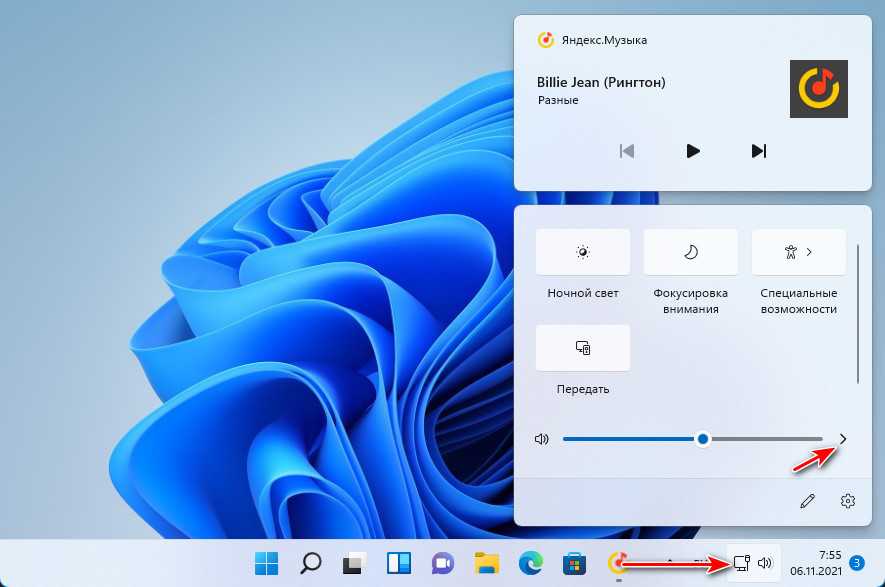
Task: Edit quick settings with pencil icon
Action: click(807, 500)
